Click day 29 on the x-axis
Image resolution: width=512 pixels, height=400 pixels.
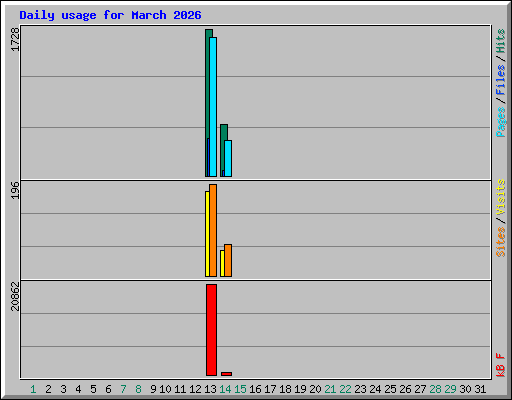[450, 389]
